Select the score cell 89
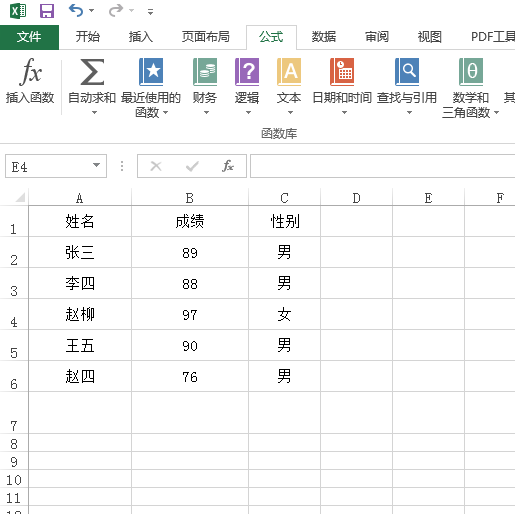 click(190, 252)
